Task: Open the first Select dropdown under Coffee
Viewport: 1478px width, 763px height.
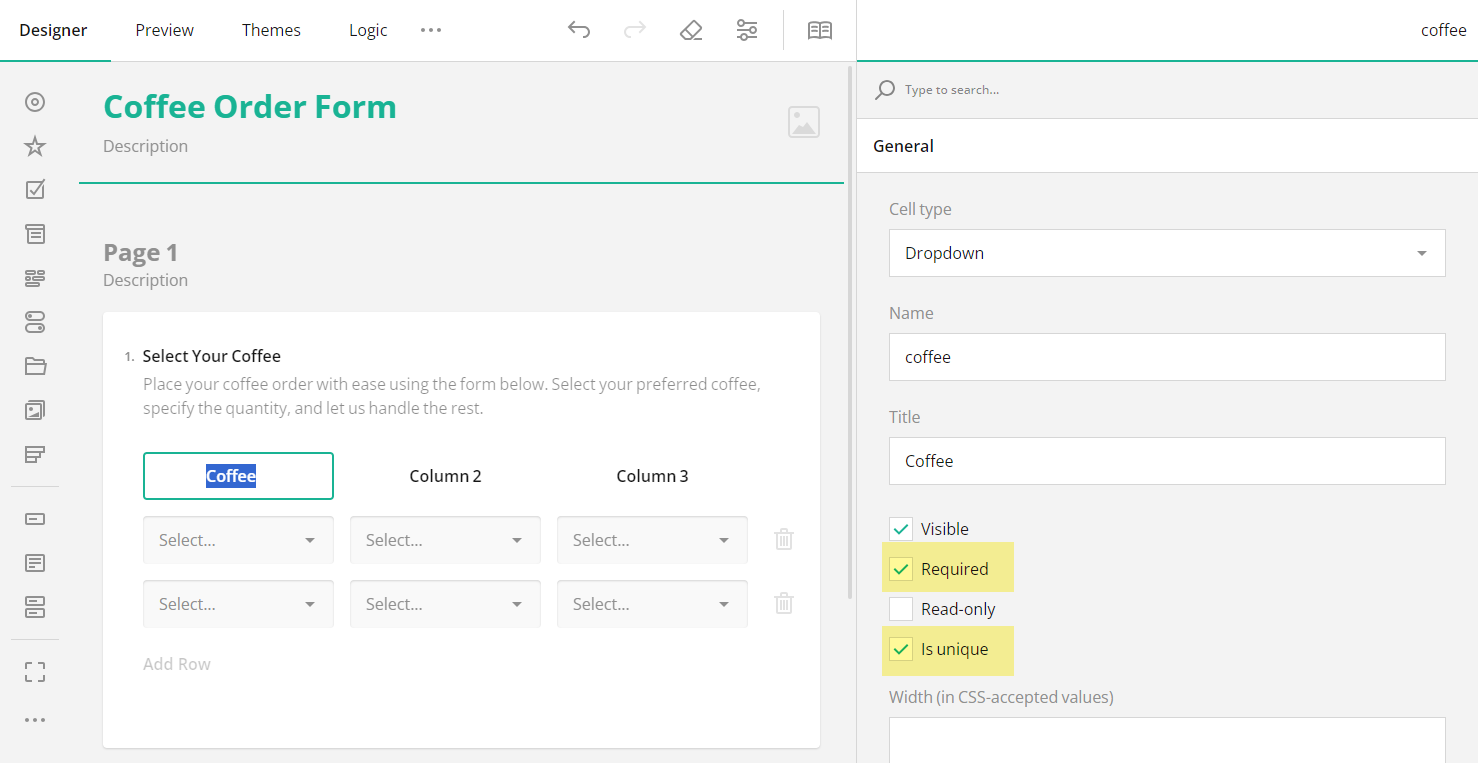Action: (x=238, y=539)
